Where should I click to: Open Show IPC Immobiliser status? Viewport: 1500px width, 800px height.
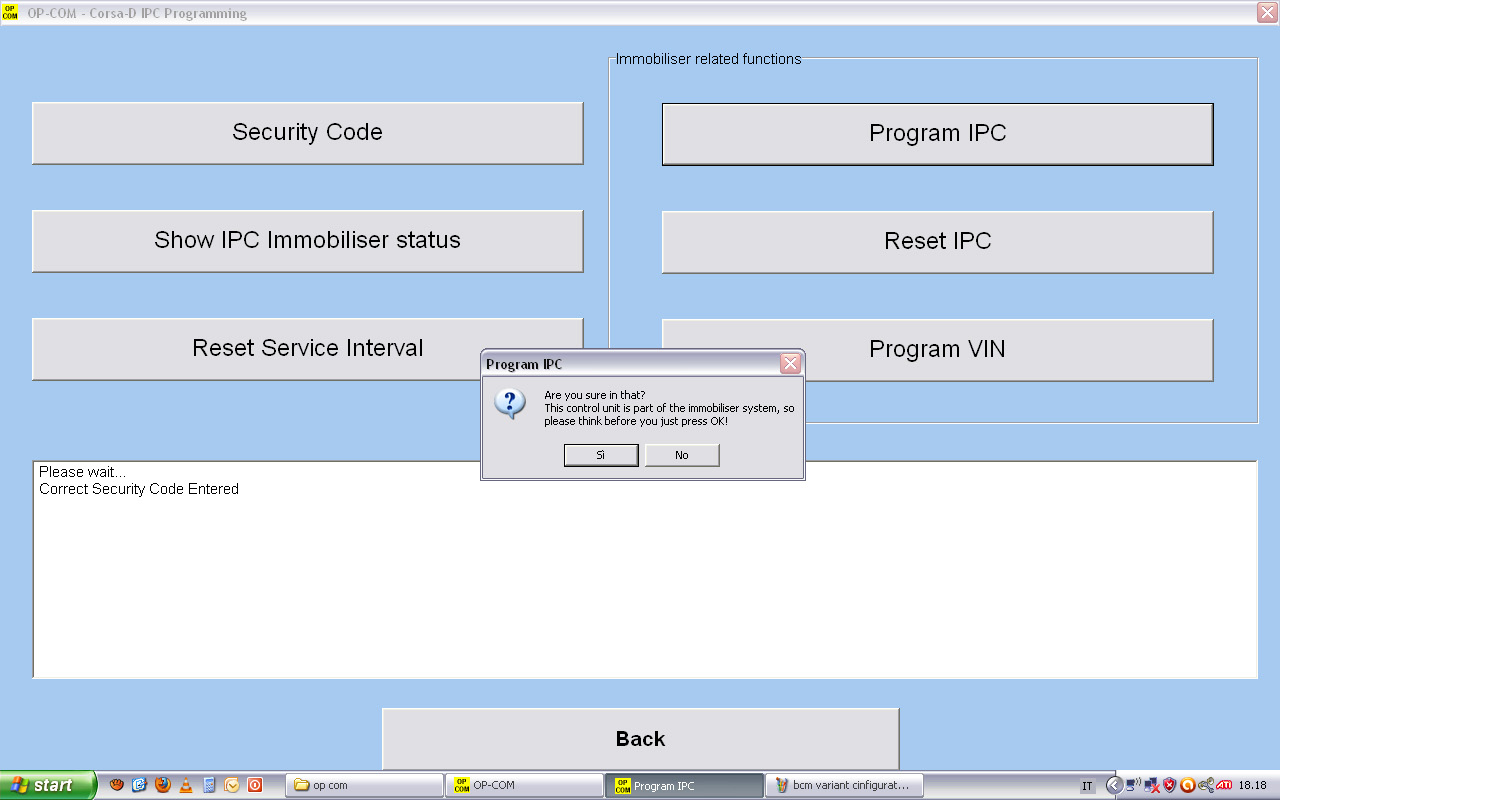coord(307,241)
